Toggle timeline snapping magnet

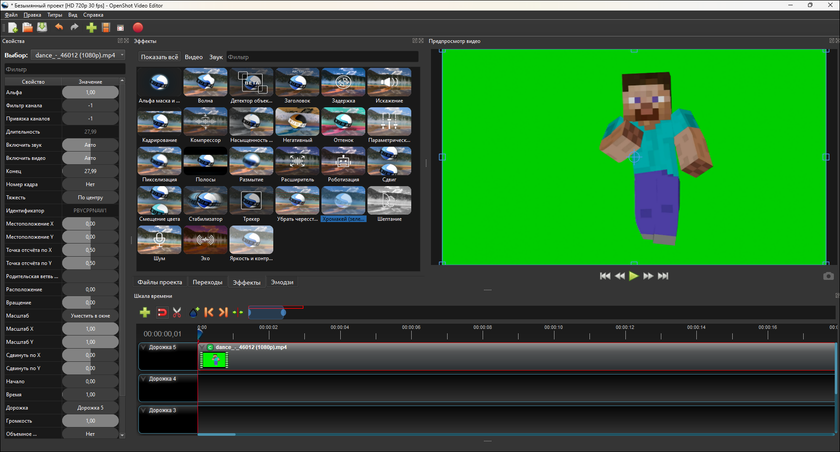coord(161,312)
